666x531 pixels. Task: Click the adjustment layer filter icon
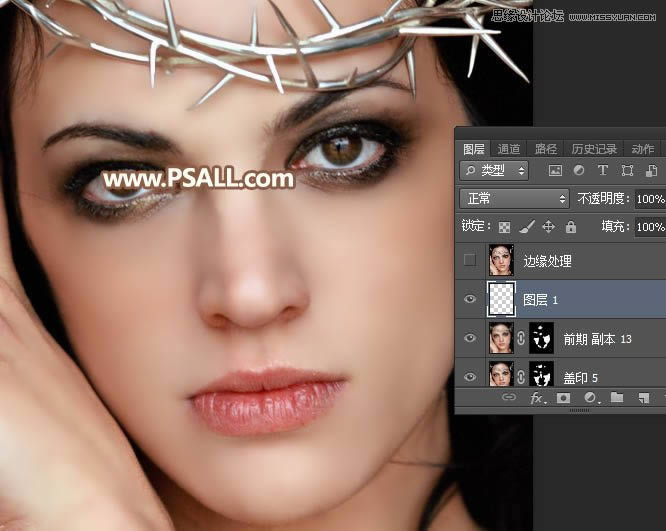click(579, 171)
